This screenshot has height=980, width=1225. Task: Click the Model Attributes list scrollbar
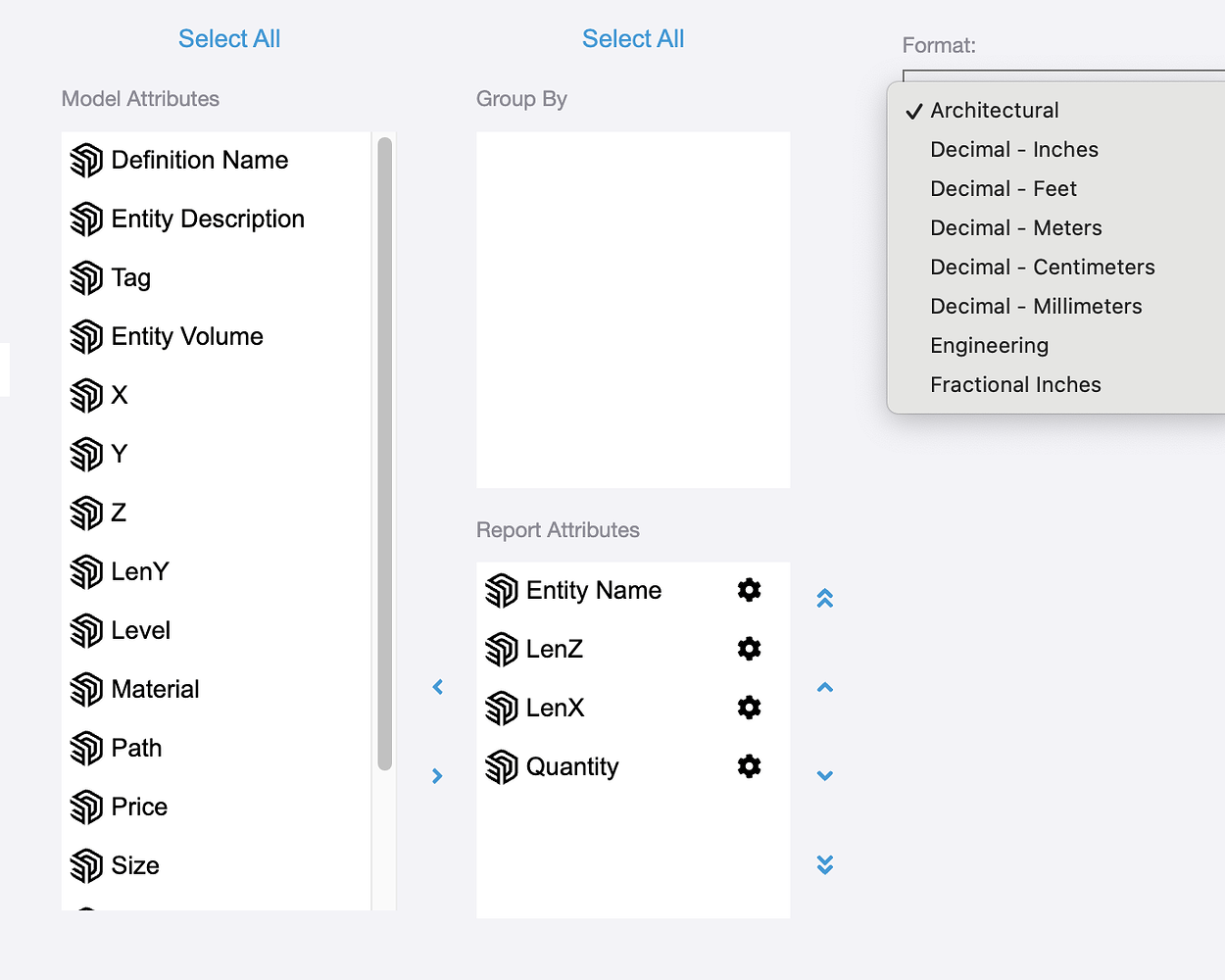(x=384, y=451)
